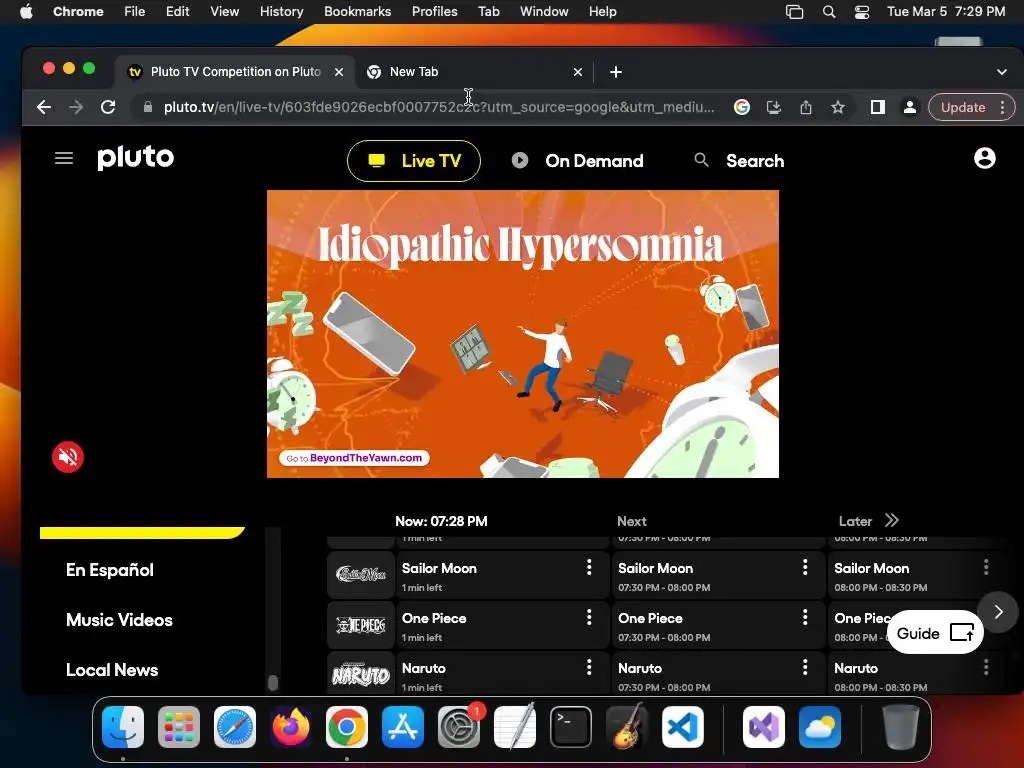The height and width of the screenshot is (768, 1024).
Task: Open options for One Piece 07:30 PM show
Action: [805, 617]
